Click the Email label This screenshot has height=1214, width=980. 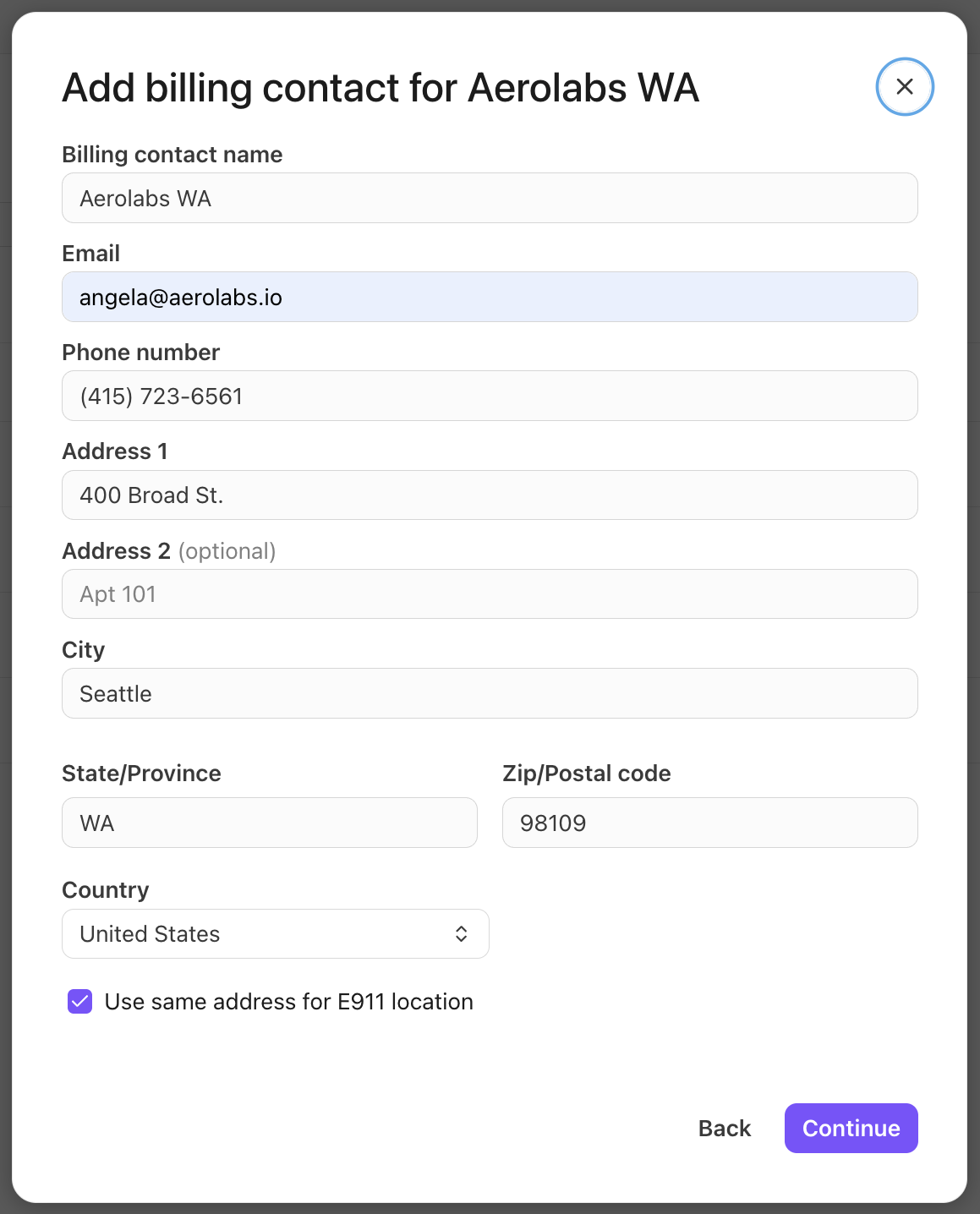pos(91,254)
